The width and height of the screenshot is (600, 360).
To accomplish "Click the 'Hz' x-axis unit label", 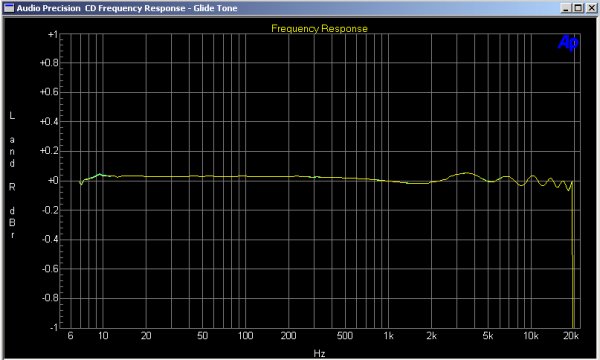I will [x=319, y=353].
